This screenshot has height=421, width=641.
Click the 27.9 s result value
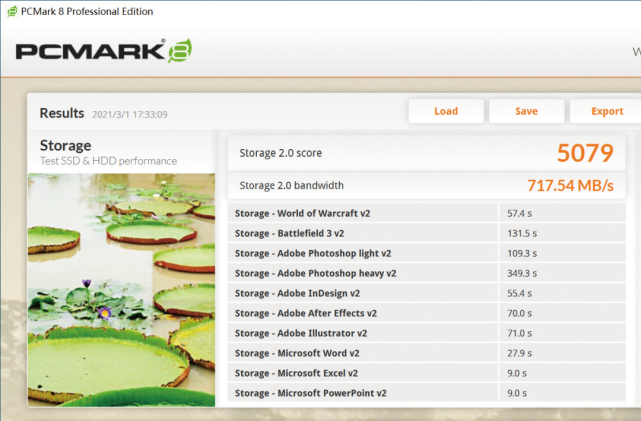coord(520,353)
